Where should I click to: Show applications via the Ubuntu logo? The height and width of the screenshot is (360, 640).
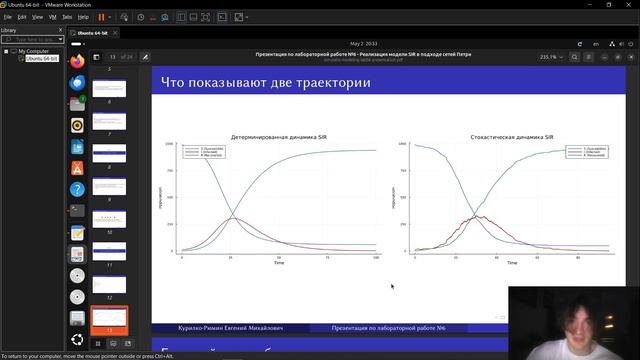click(77, 340)
